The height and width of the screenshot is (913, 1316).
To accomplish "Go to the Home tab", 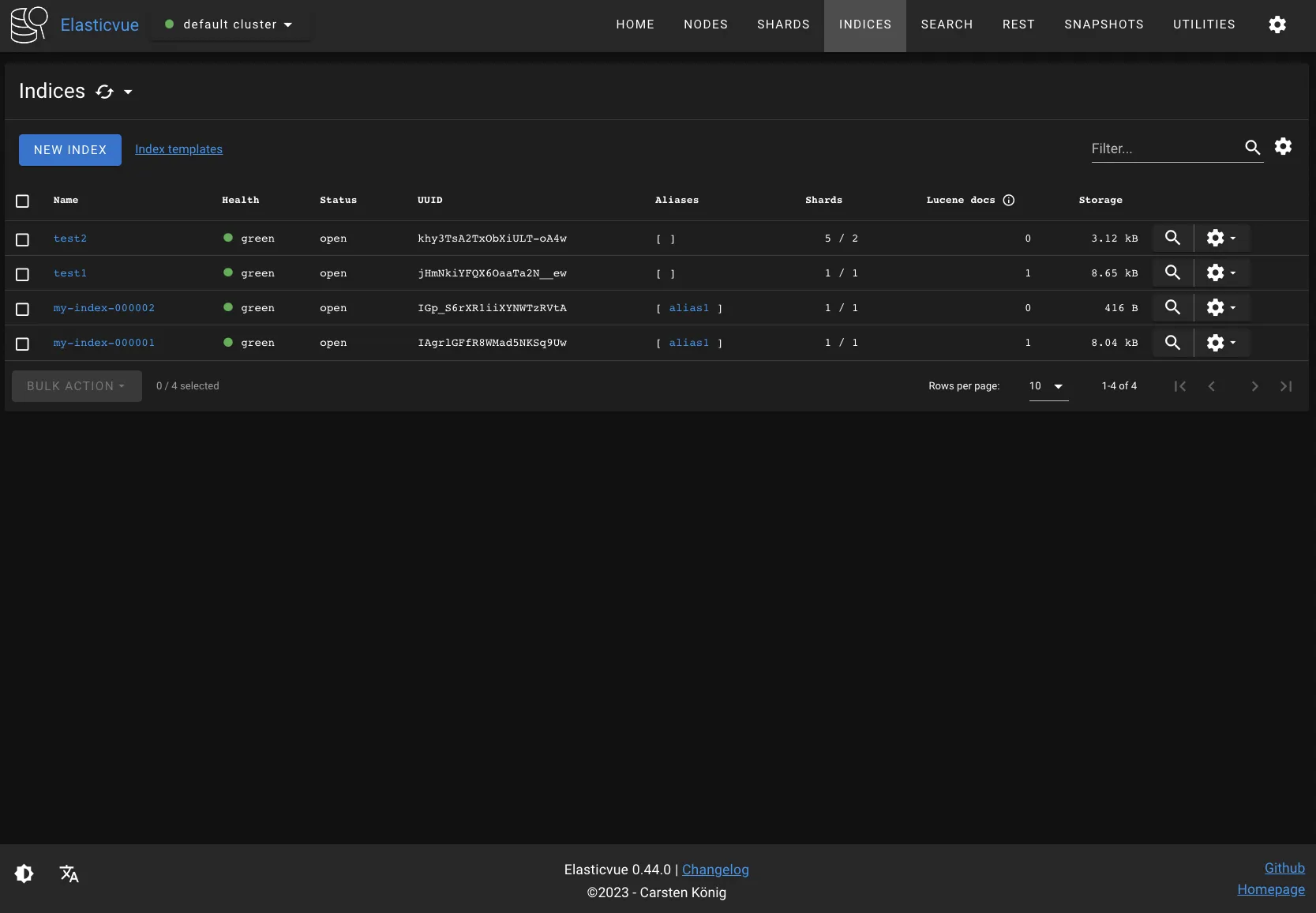I will 635,24.
